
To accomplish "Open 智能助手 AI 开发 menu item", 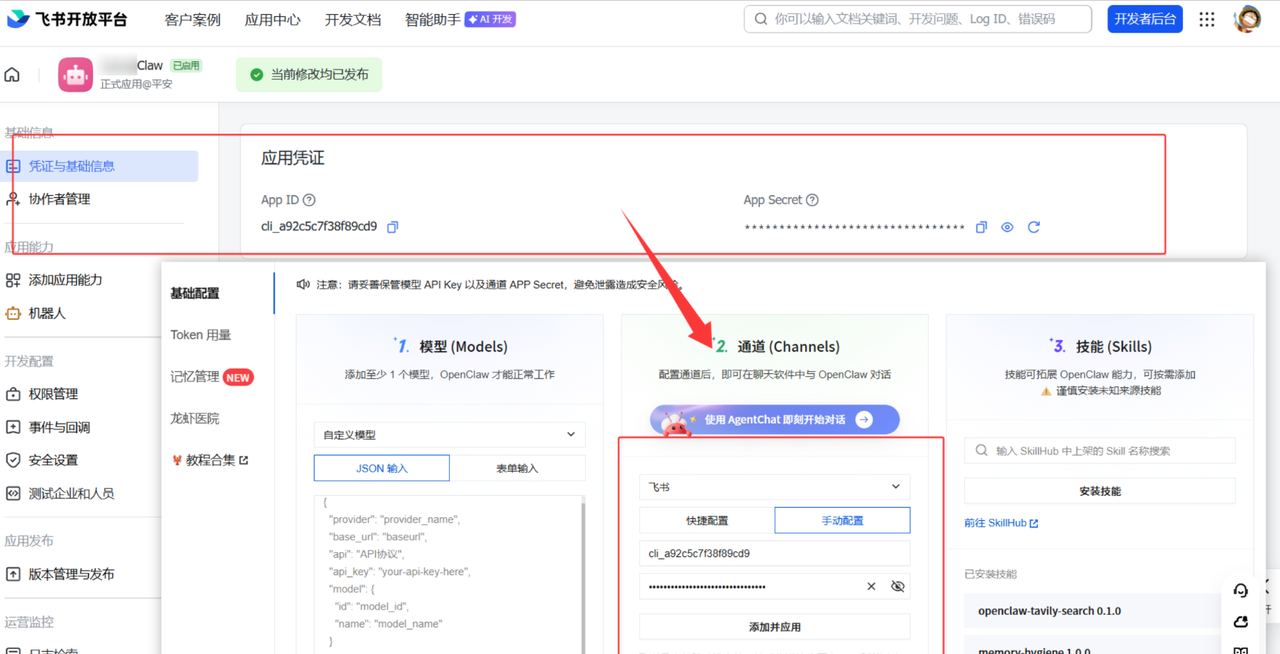I will click(460, 19).
